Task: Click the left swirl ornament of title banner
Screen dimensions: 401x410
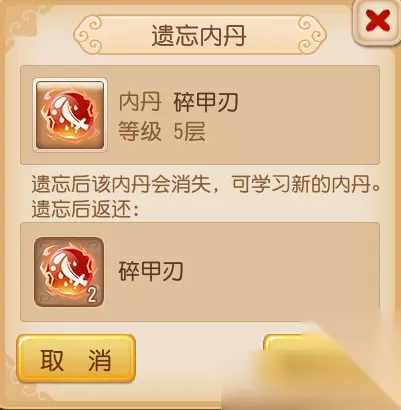Action: coord(88,34)
